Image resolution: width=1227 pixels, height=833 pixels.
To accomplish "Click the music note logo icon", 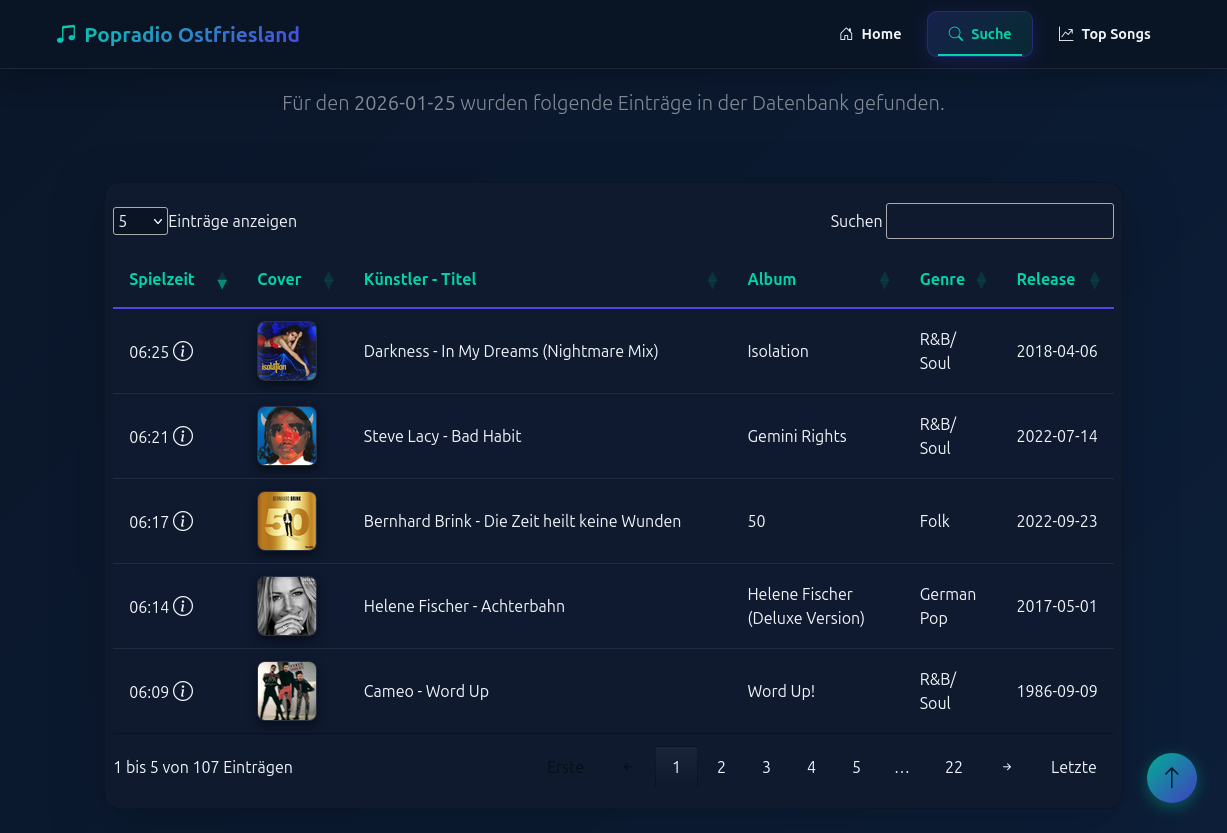I will pyautogui.click(x=66, y=33).
